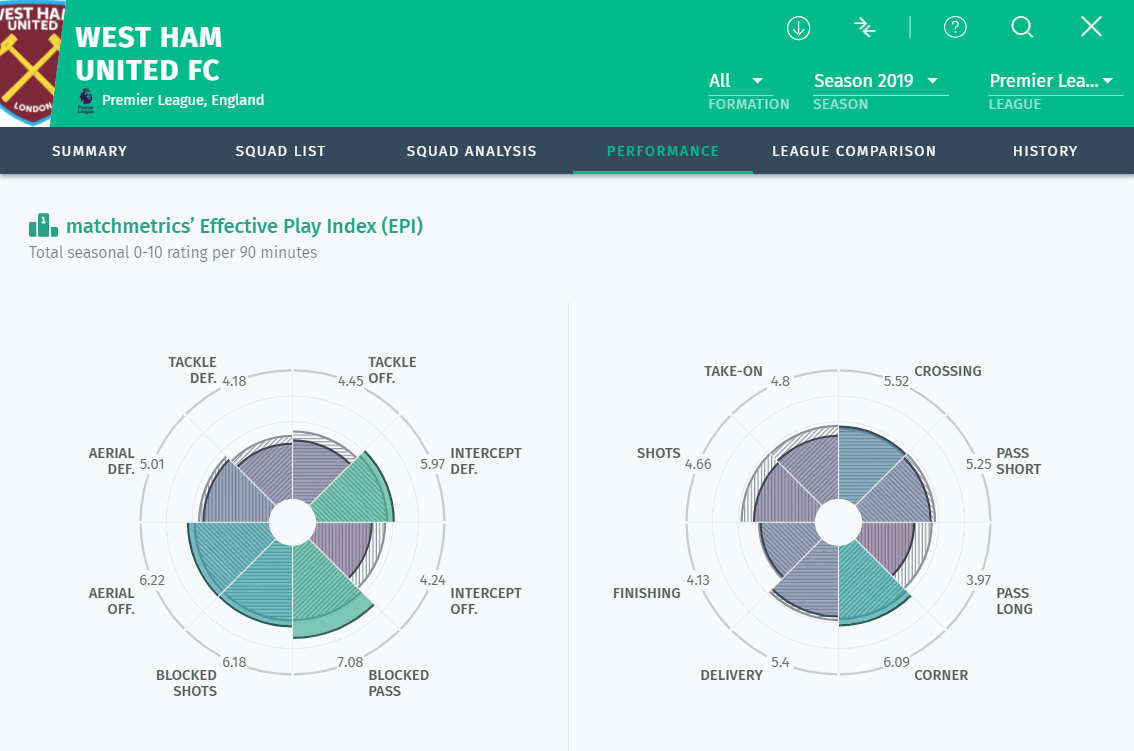Screen dimensions: 1134x751
Task: Click the West Ham United club crest
Action: [x=30, y=63]
